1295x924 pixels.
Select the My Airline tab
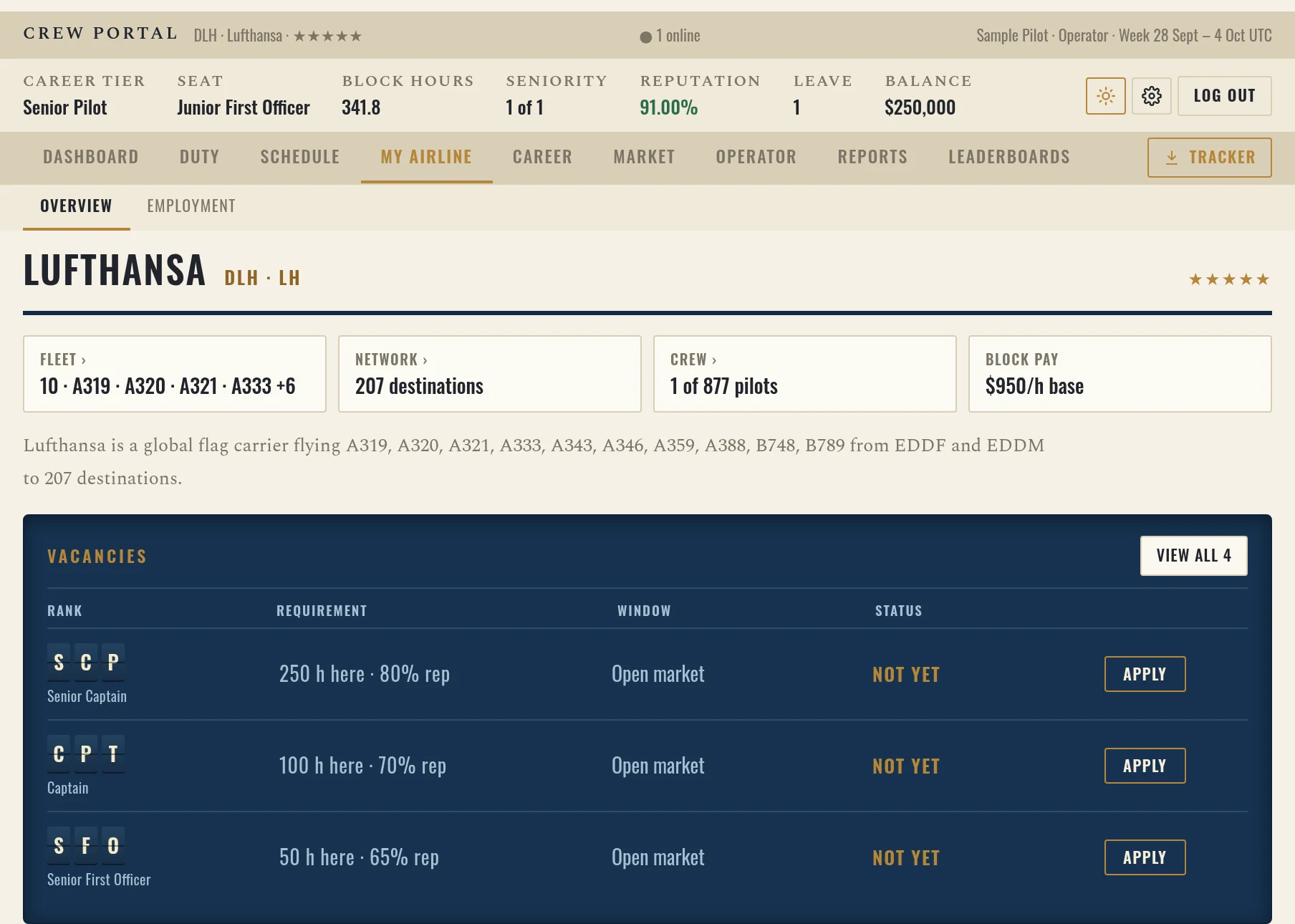click(x=427, y=157)
